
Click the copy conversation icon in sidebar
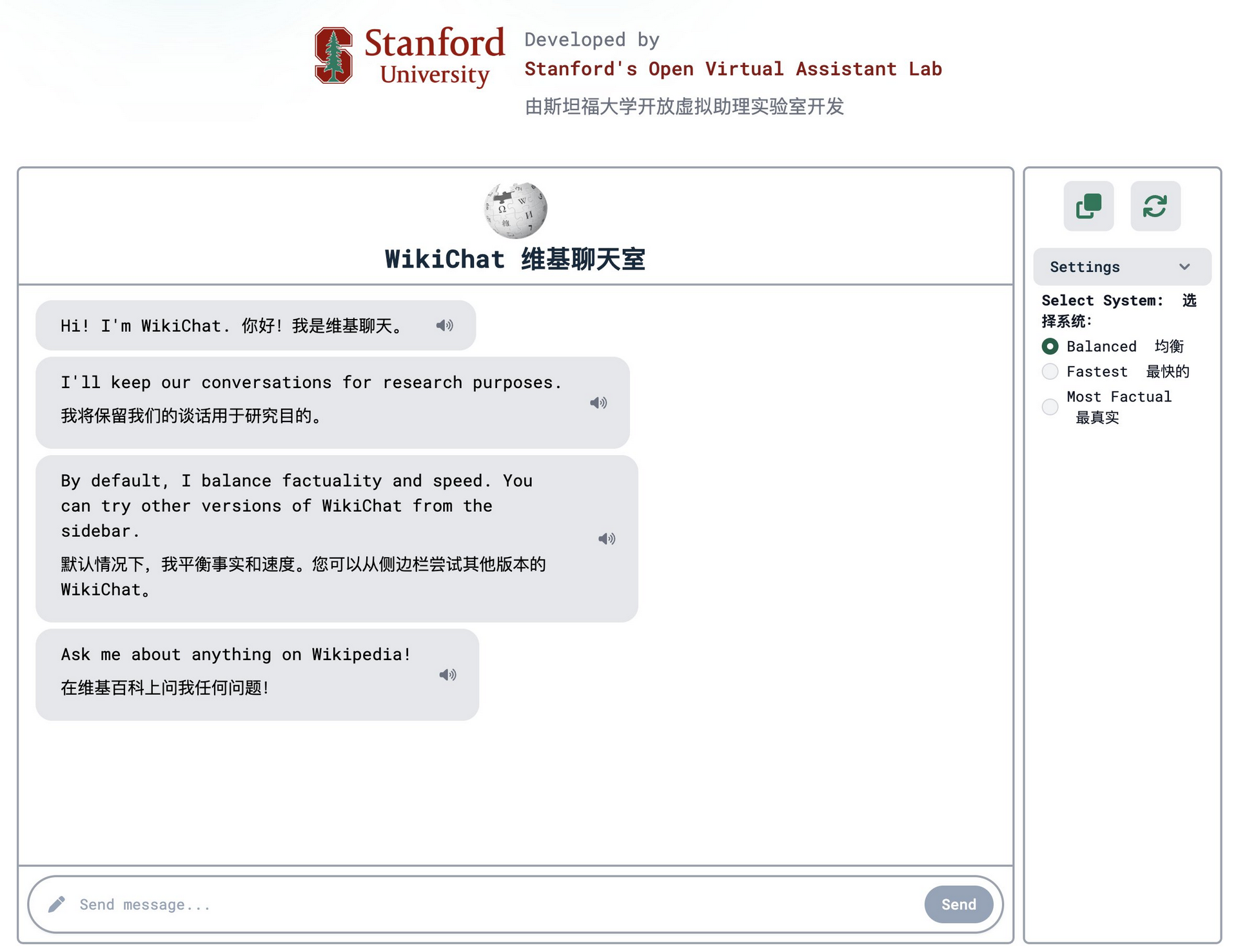[x=1088, y=206]
